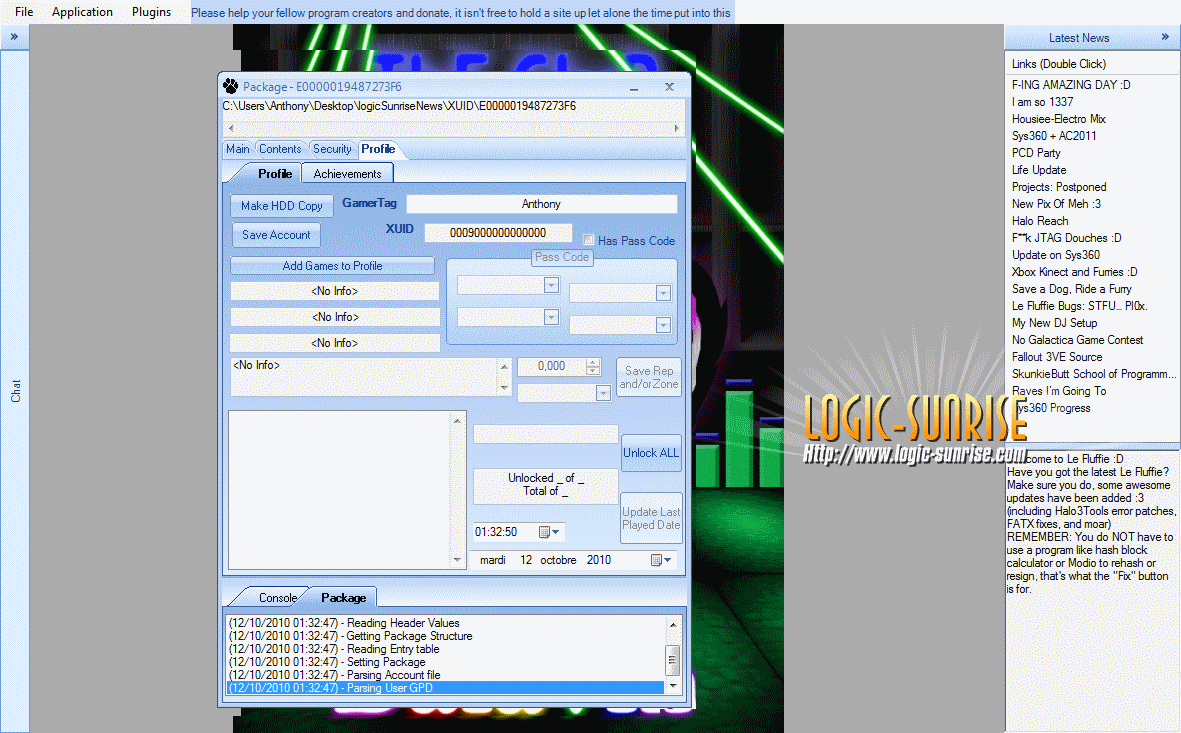
Task: Select the Profile sub-tab
Action: click(x=274, y=173)
